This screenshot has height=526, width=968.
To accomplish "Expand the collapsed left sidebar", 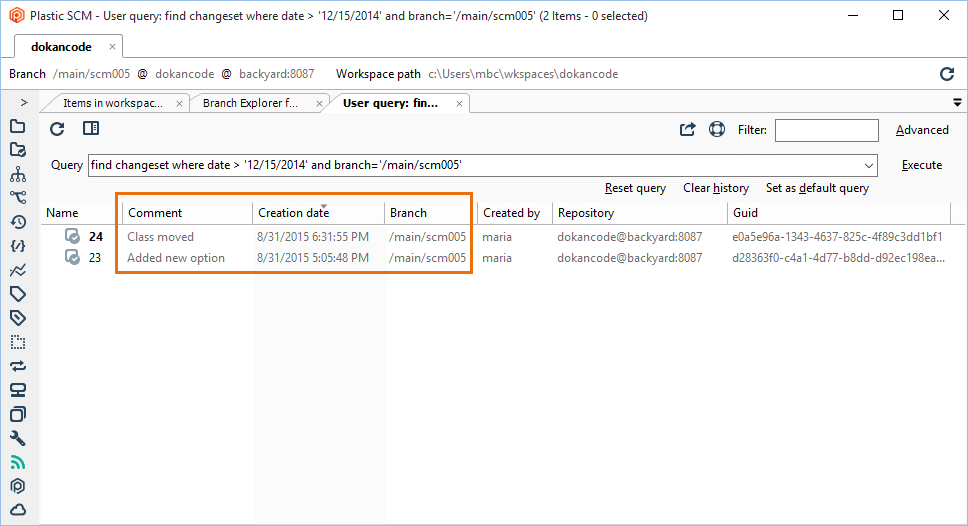I will 24,102.
